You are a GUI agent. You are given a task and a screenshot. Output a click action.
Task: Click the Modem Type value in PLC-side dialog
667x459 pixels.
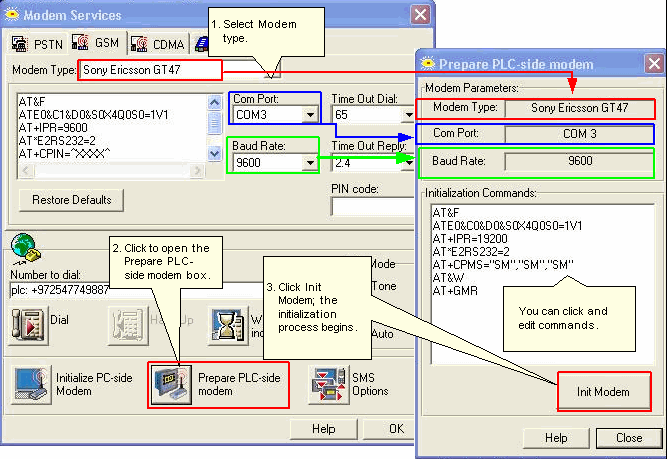point(579,108)
